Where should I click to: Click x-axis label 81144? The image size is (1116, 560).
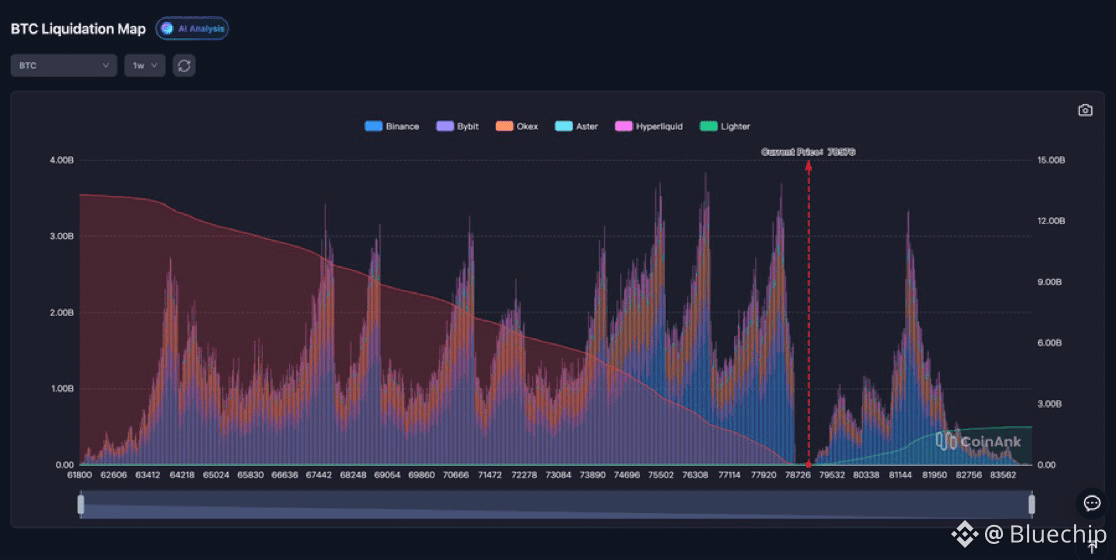[900, 475]
